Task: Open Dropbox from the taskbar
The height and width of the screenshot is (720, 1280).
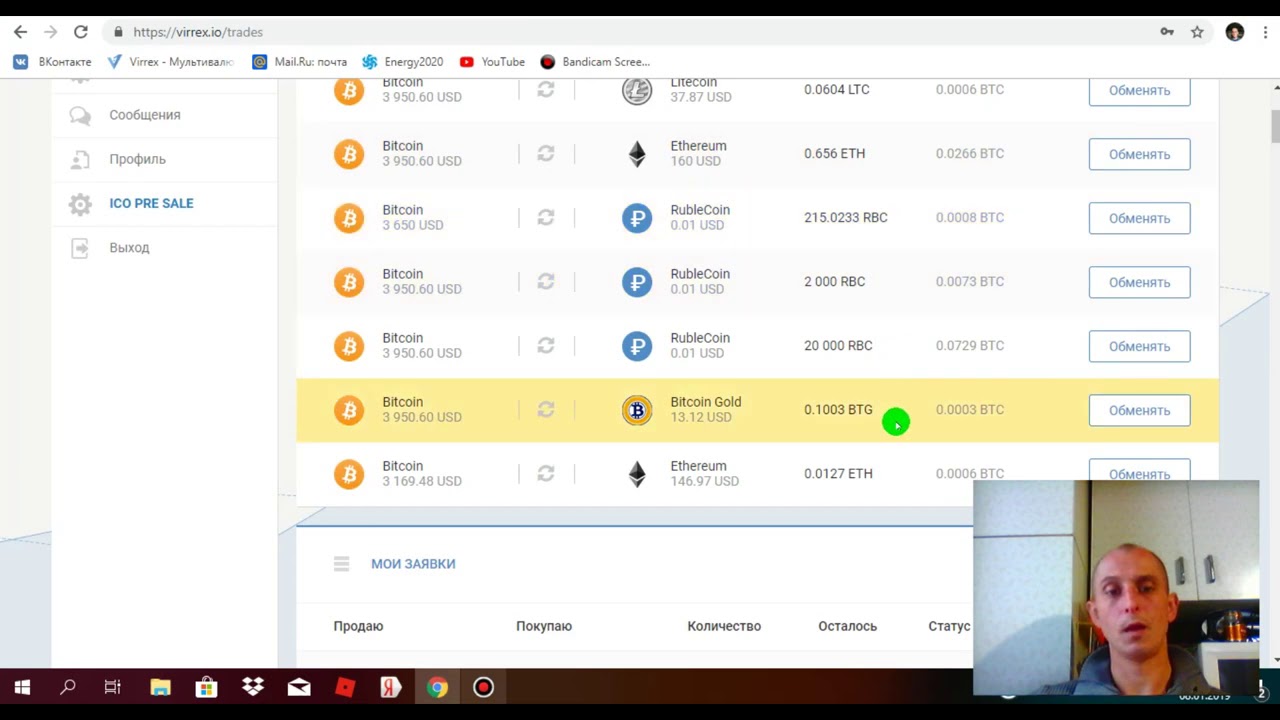Action: [x=252, y=687]
